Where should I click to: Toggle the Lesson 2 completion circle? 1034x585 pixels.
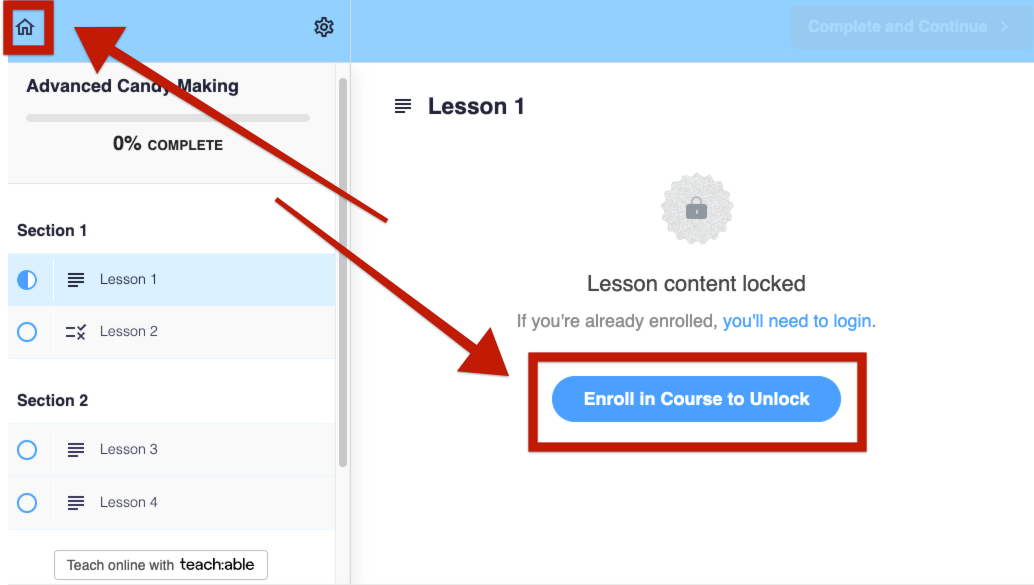tap(27, 332)
